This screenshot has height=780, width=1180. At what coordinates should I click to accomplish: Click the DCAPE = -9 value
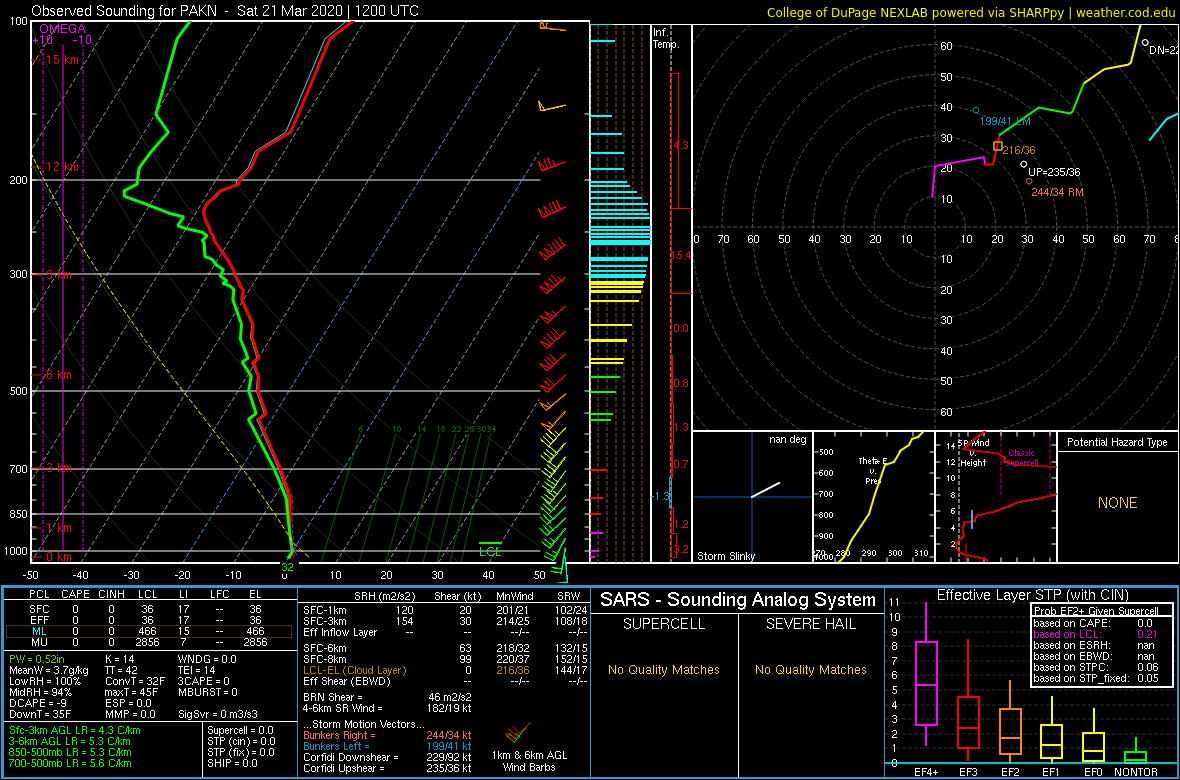(x=37, y=704)
